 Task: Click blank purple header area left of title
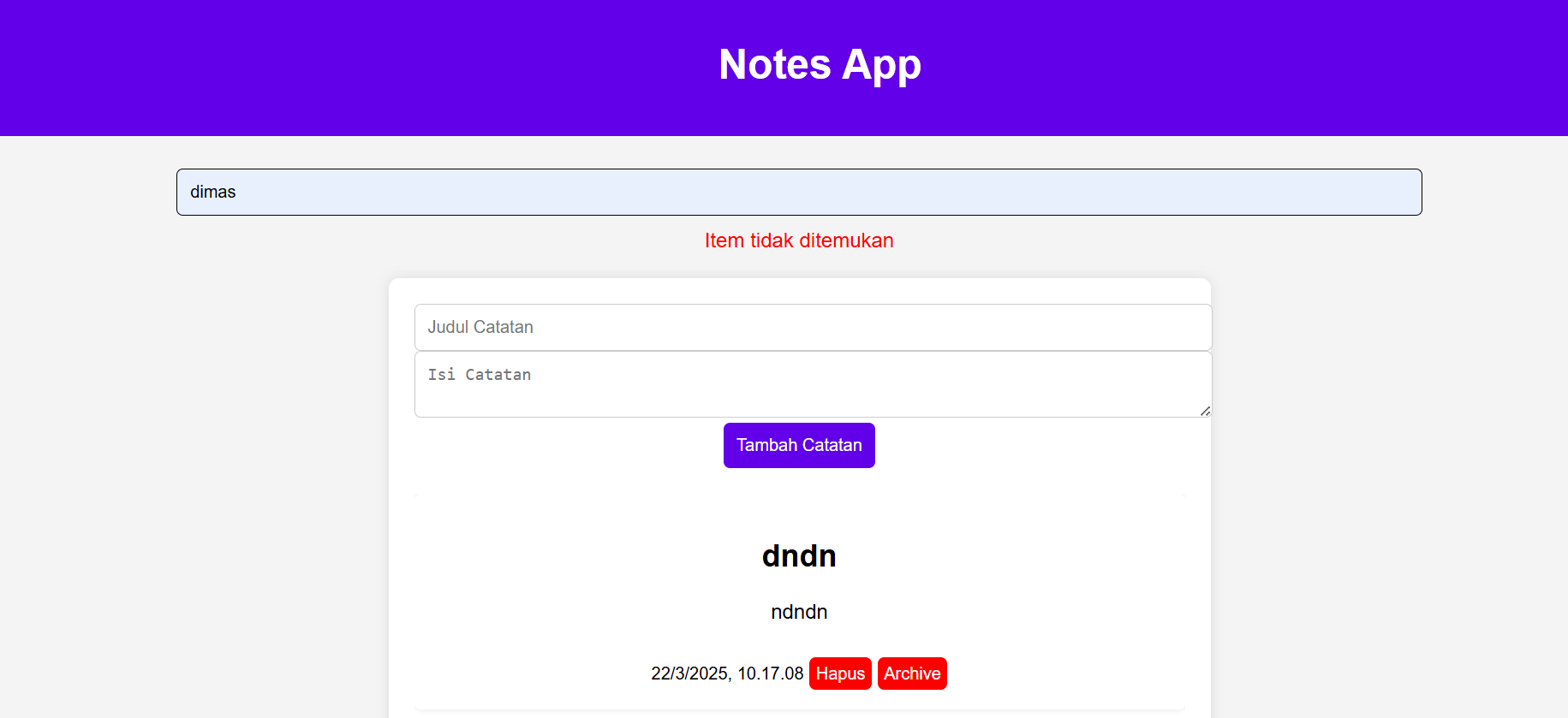[x=343, y=67]
